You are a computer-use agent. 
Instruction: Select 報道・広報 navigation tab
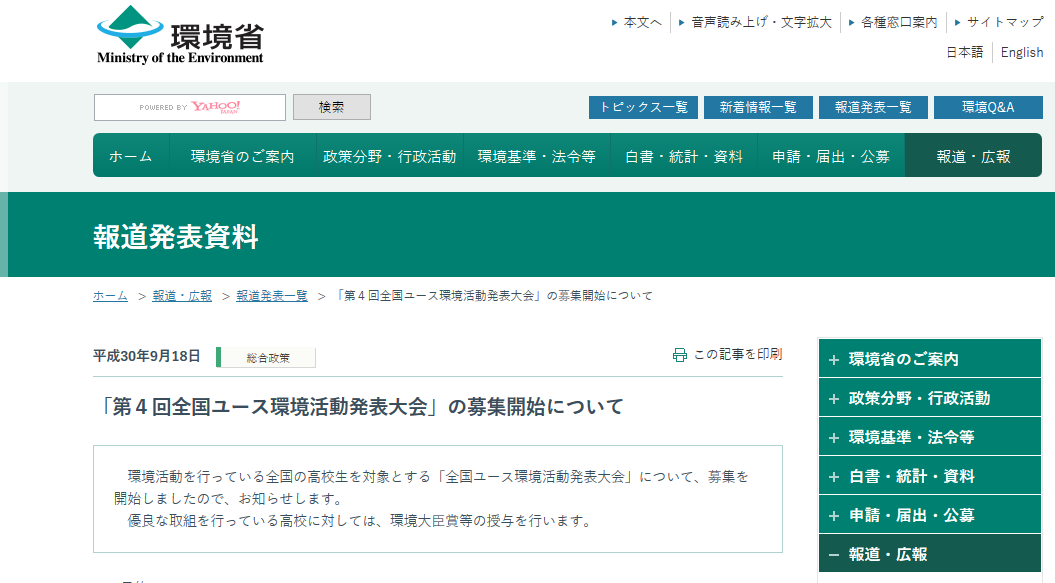coord(973,156)
